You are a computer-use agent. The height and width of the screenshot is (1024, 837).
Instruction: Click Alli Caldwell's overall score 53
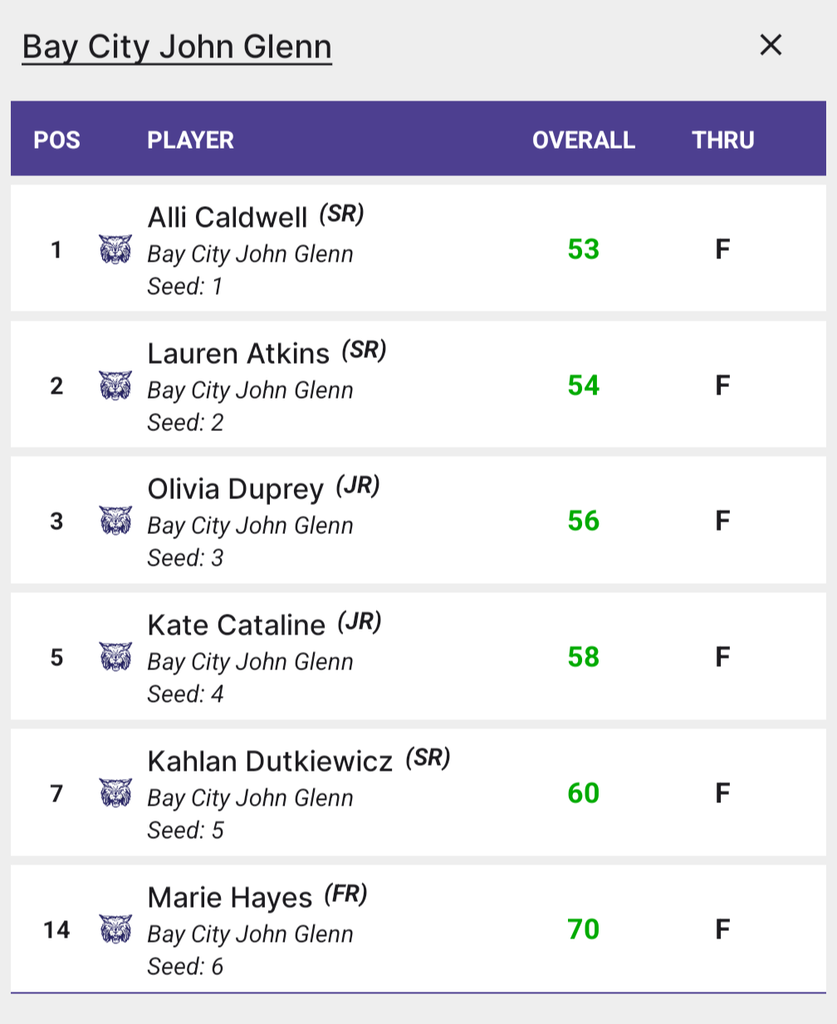583,249
